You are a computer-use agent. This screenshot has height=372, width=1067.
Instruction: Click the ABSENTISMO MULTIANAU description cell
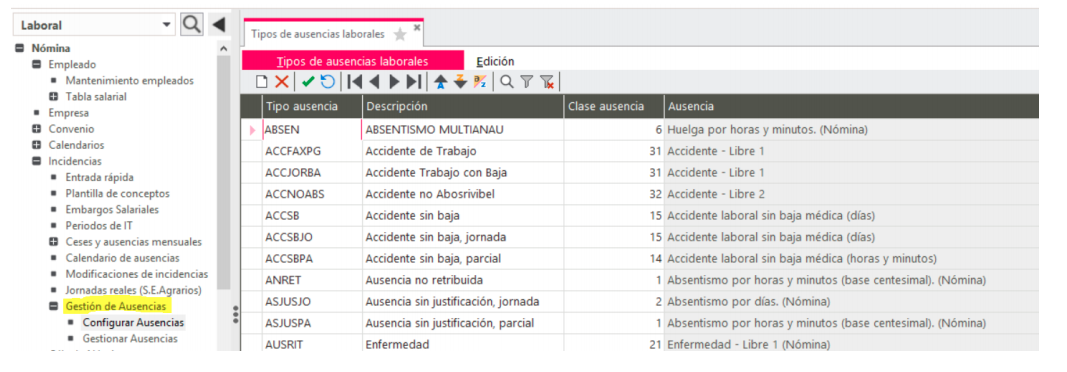[x=463, y=129]
